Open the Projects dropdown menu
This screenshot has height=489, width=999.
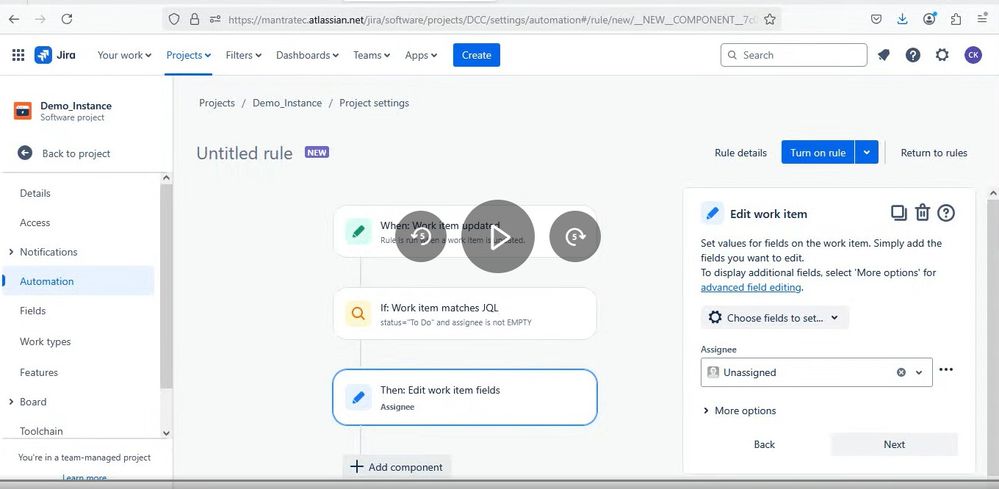coord(189,55)
